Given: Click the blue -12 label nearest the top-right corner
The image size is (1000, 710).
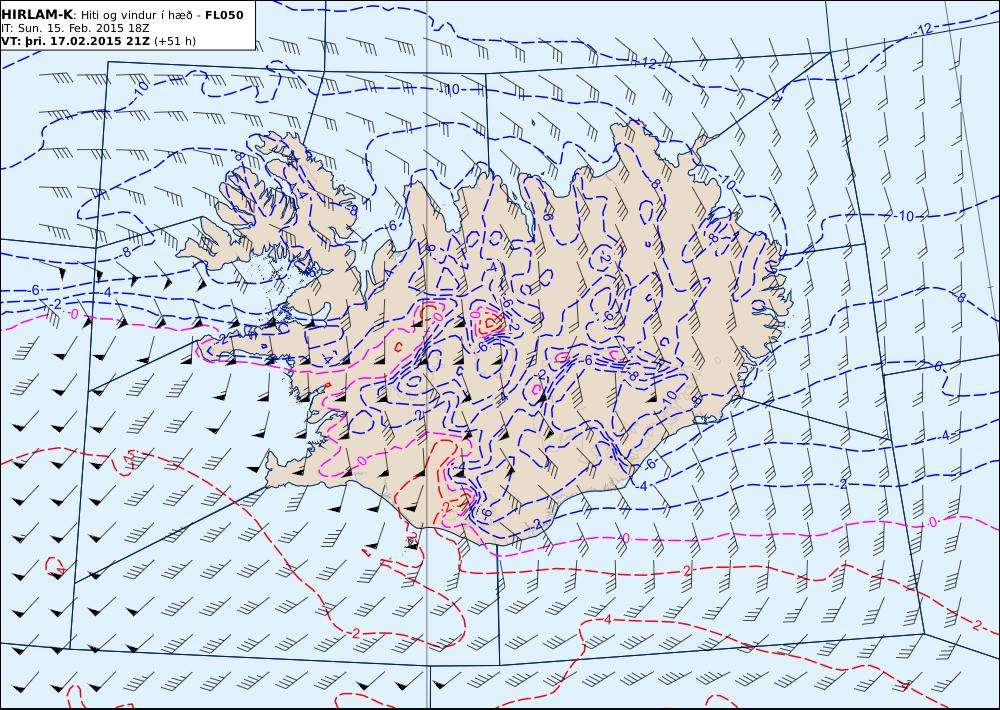Looking at the screenshot, I should tap(923, 29).
